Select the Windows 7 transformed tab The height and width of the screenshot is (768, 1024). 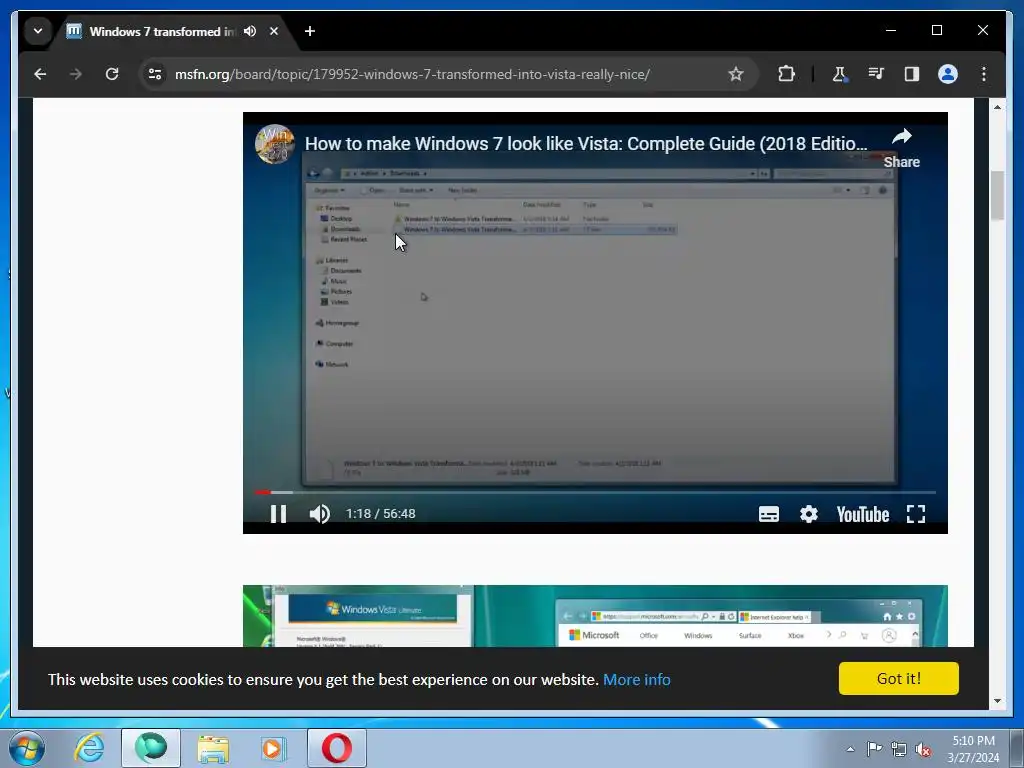point(160,31)
